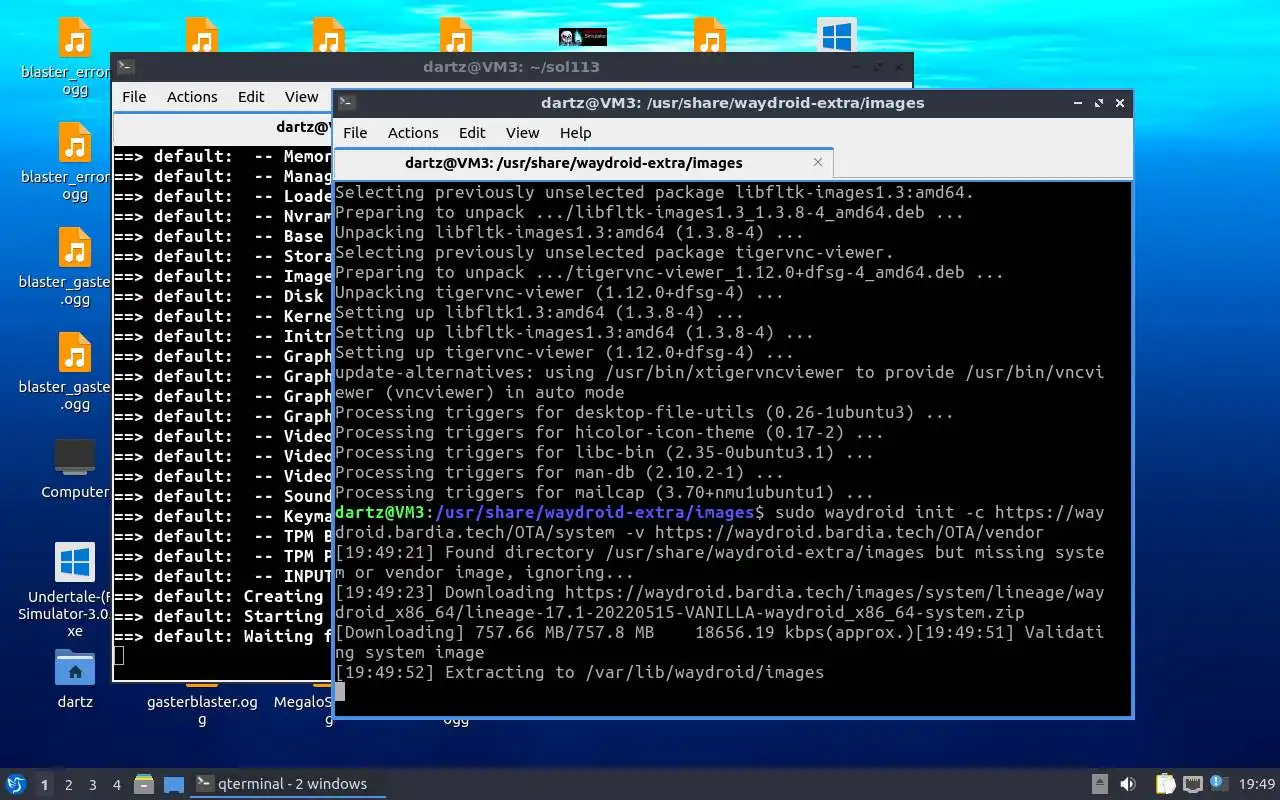The image size is (1280, 800).
Task: Open the network connection tray icon
Action: click(1193, 784)
